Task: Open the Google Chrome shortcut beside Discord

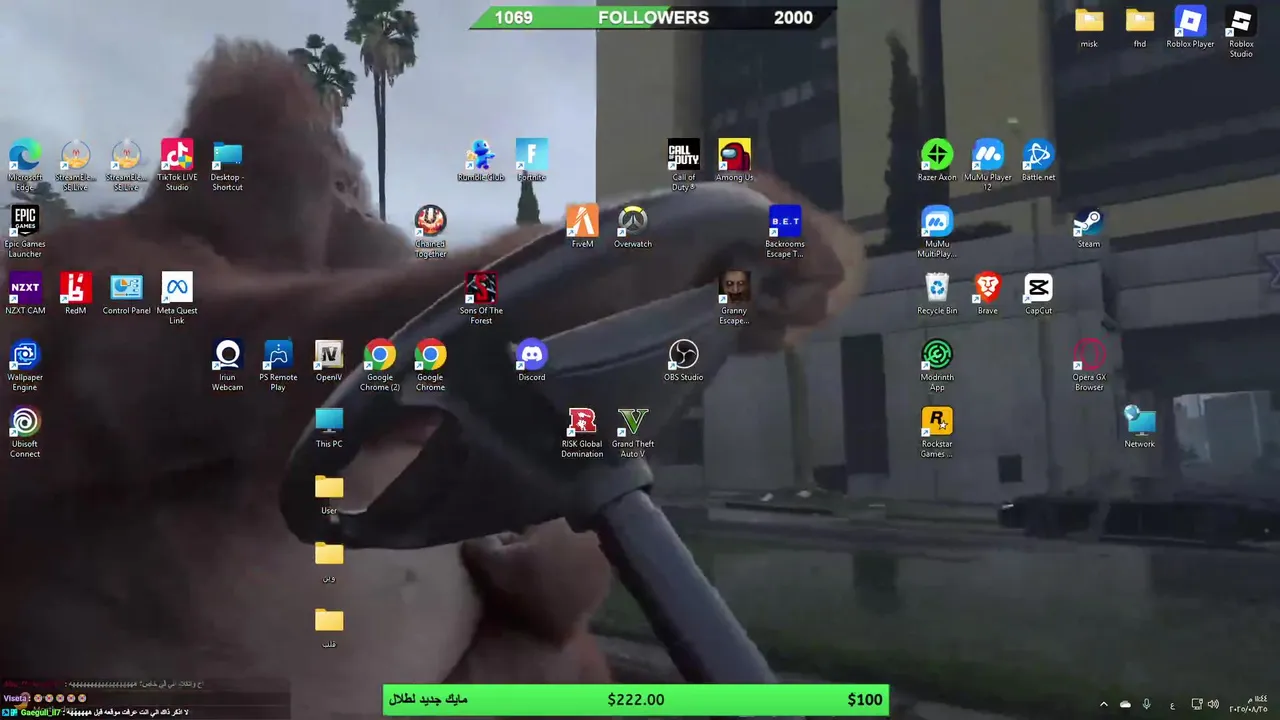Action: (x=430, y=365)
